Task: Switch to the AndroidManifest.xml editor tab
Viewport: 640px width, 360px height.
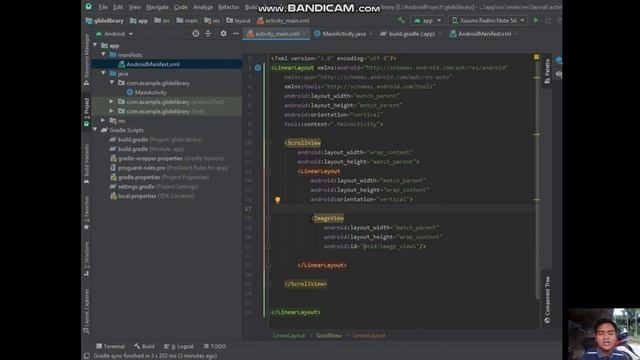Action: 484,34
